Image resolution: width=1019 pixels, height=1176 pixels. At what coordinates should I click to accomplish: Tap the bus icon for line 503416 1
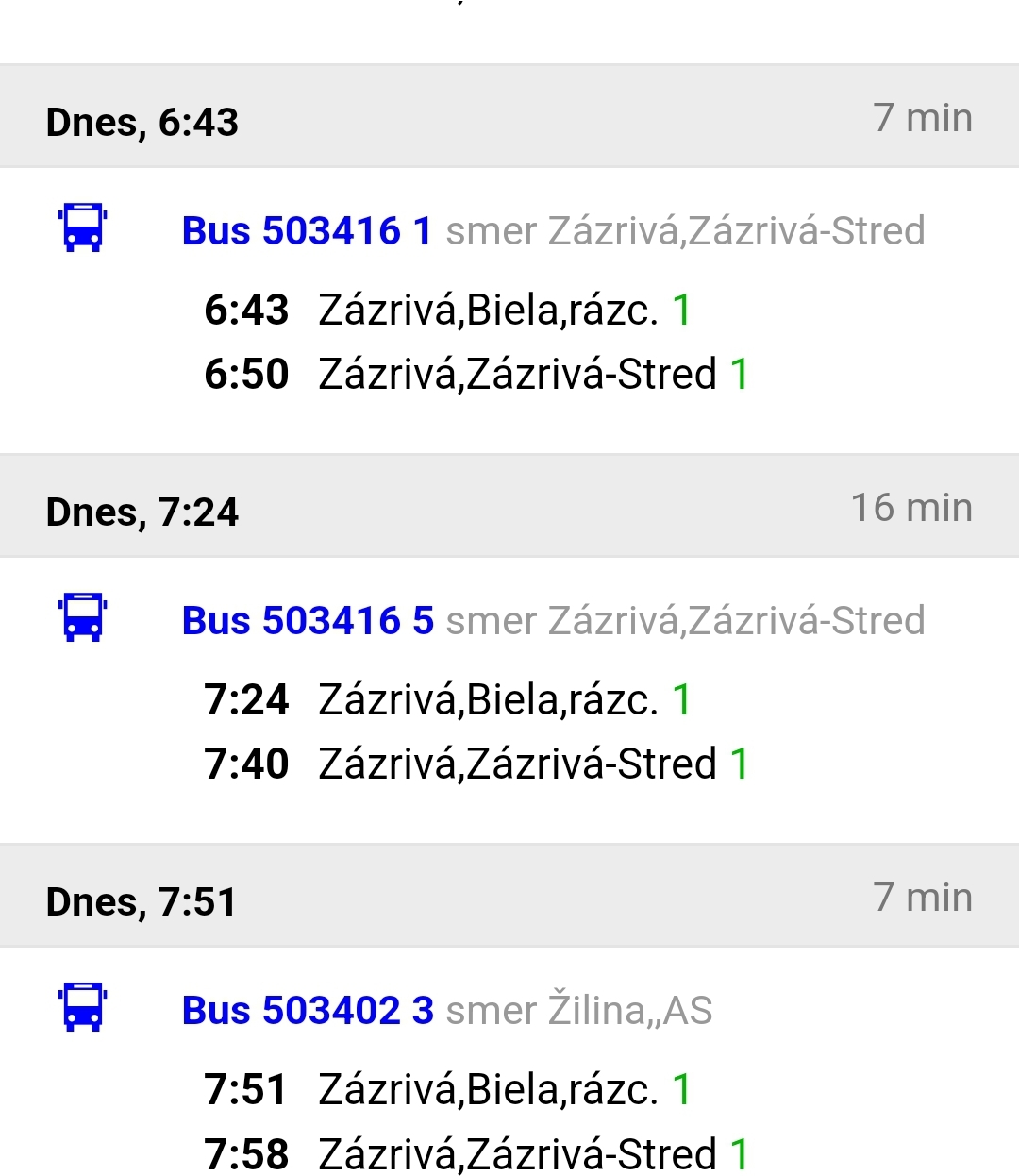[83, 227]
